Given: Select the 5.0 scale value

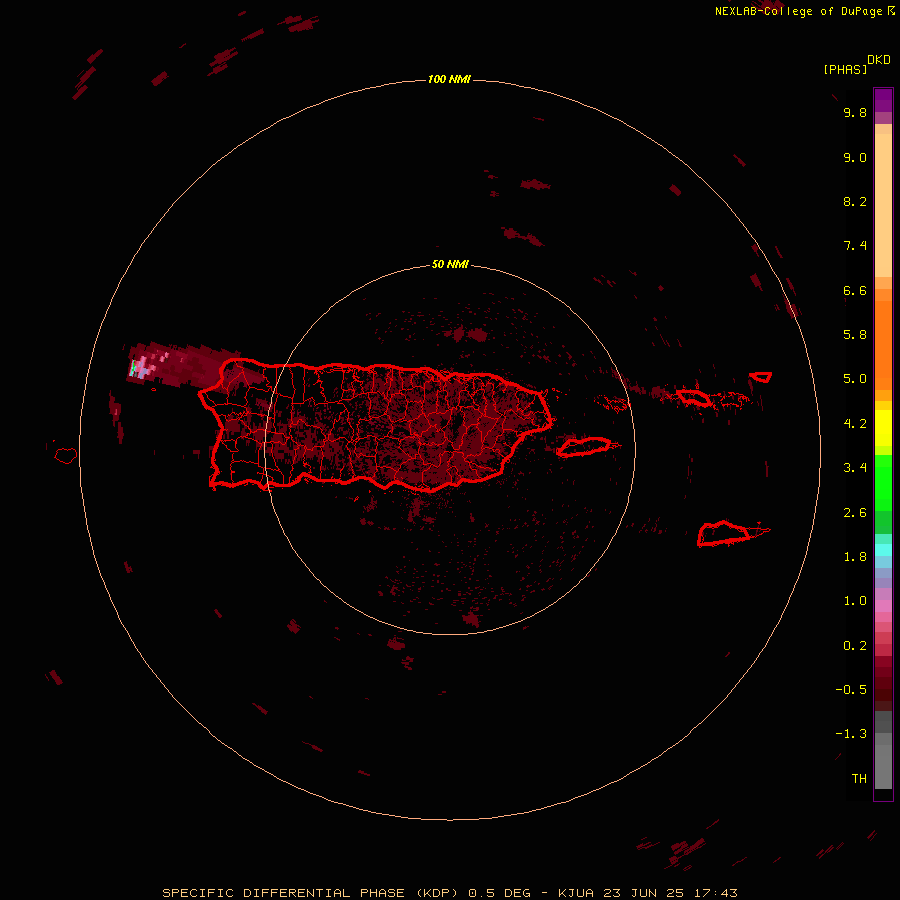Looking at the screenshot, I should [x=855, y=379].
